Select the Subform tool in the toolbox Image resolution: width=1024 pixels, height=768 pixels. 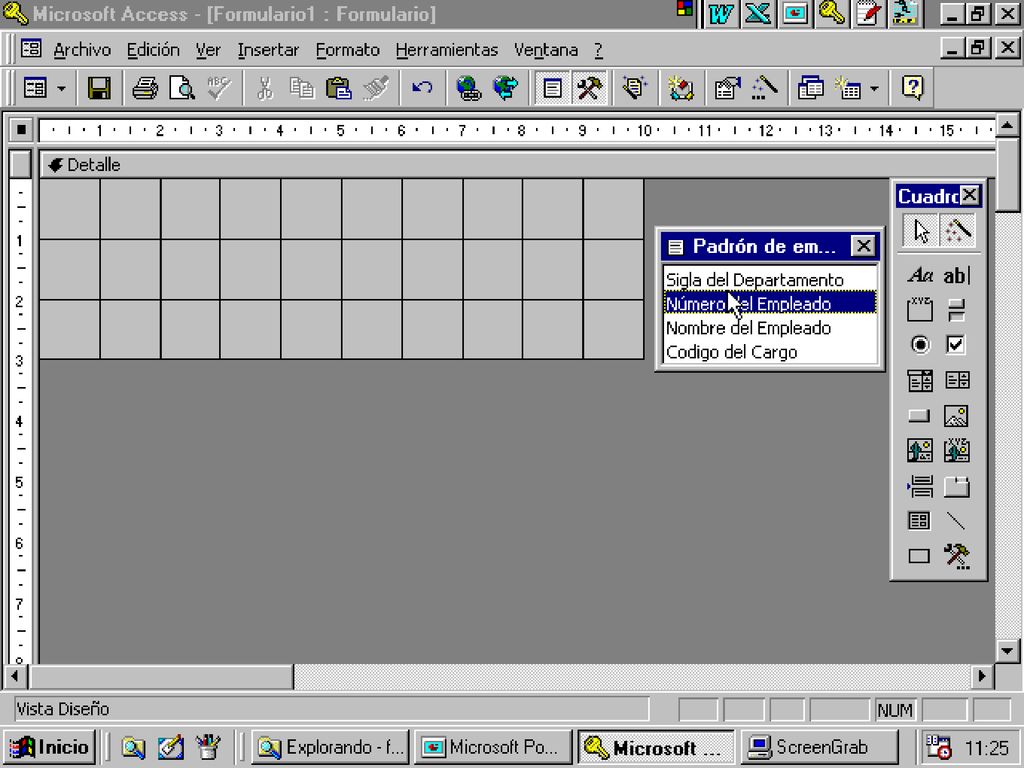[920, 520]
